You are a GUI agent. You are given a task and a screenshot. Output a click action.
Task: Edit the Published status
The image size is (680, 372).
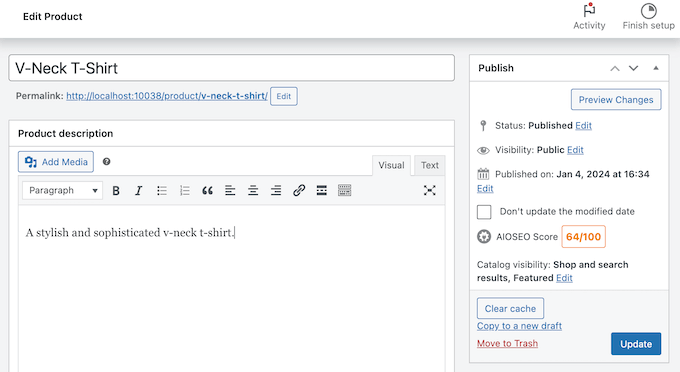pyautogui.click(x=583, y=126)
